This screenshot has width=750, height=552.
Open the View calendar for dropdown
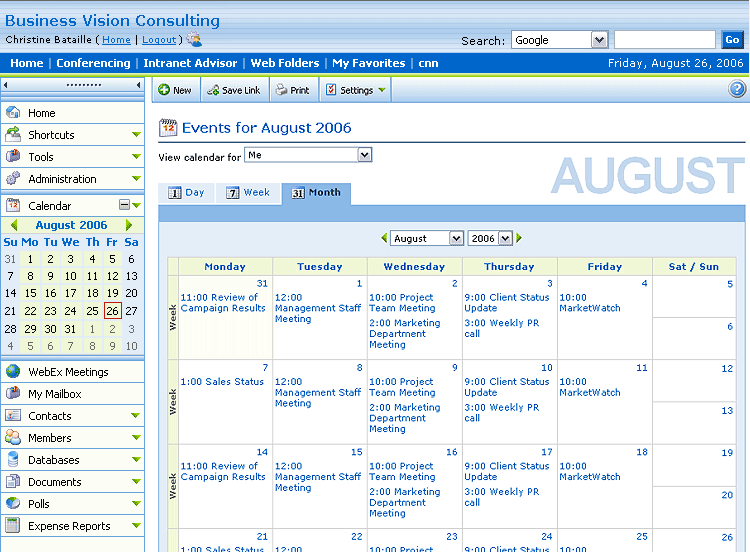pos(364,155)
